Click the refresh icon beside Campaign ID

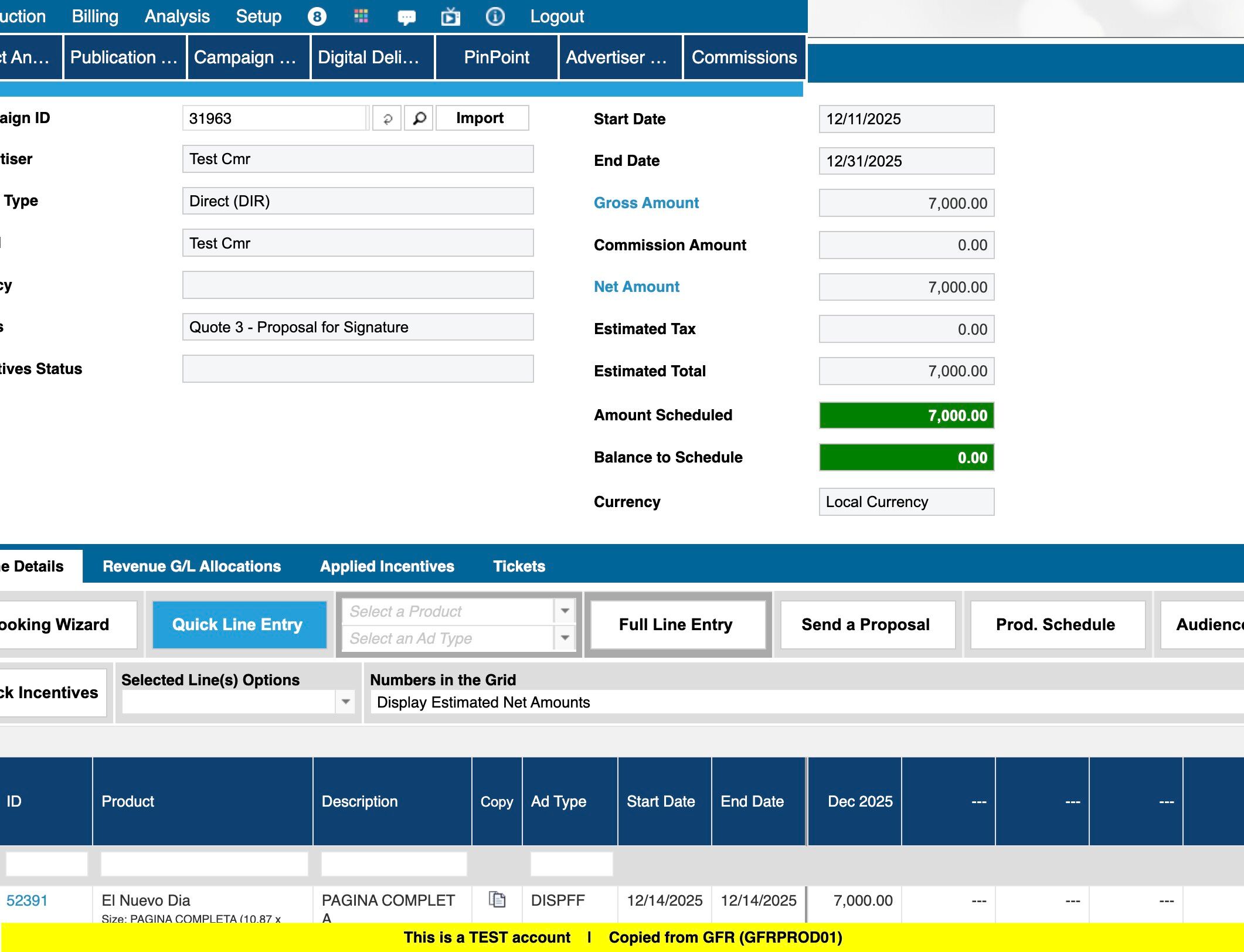tap(387, 118)
